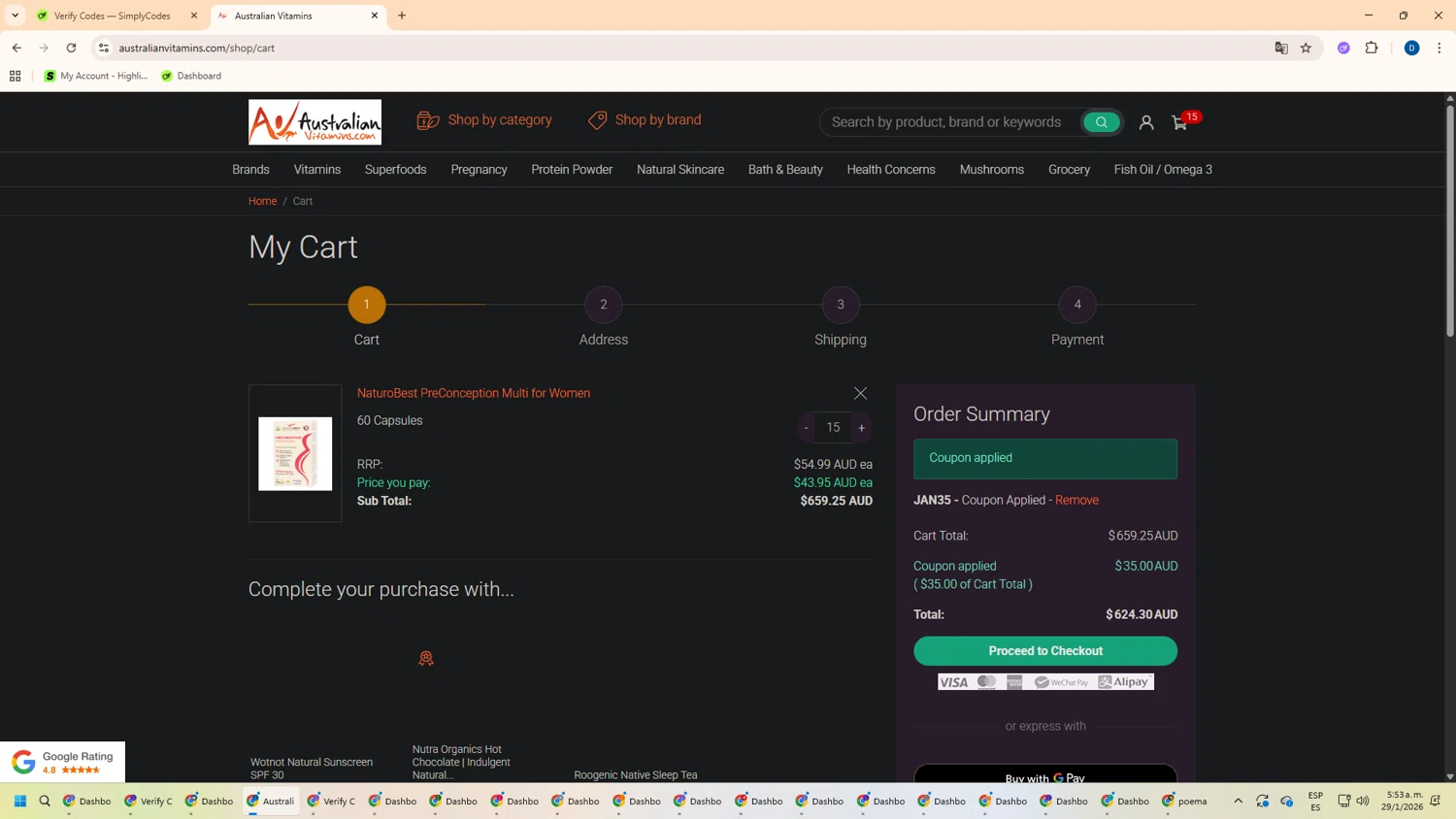The image size is (1456, 819).
Task: Bookmark this page with the star icon
Action: click(1307, 48)
